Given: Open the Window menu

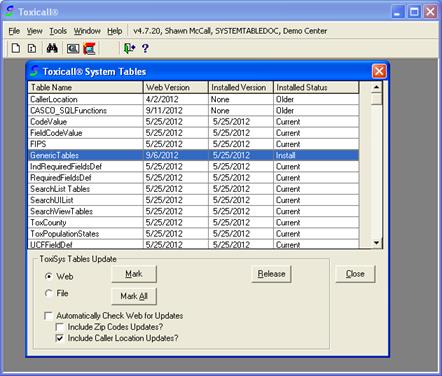Looking at the screenshot, I should (x=87, y=31).
